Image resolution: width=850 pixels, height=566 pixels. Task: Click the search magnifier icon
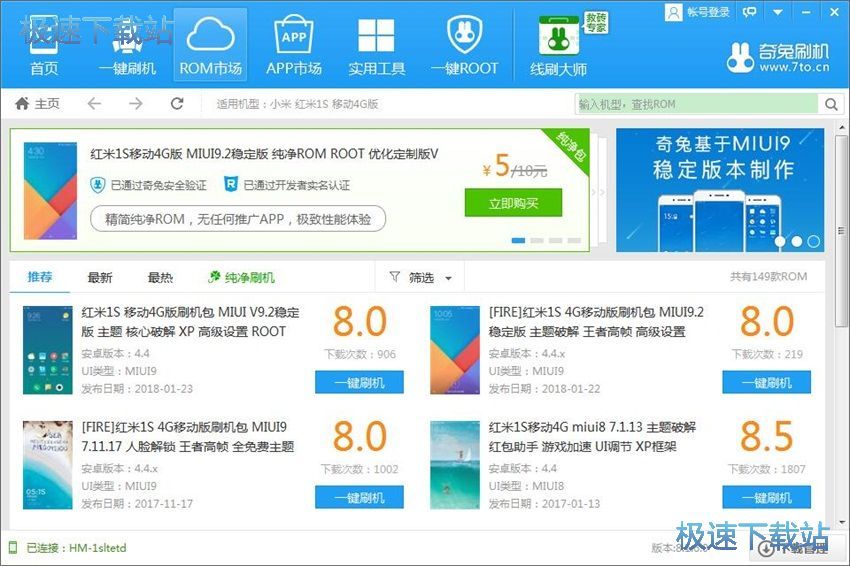tap(832, 104)
